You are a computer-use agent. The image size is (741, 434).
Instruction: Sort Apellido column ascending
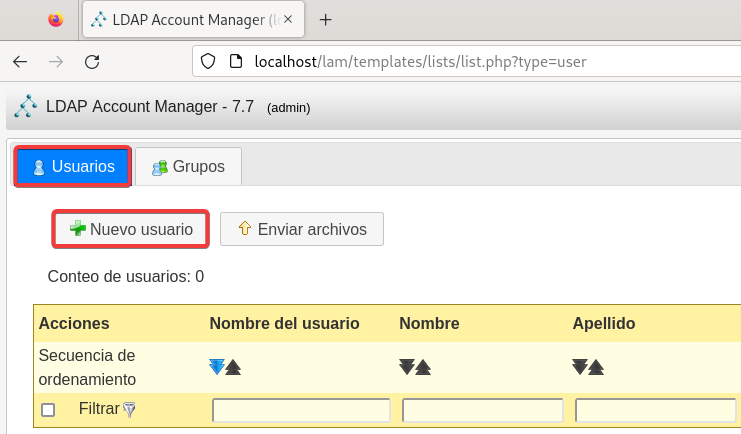[596, 367]
